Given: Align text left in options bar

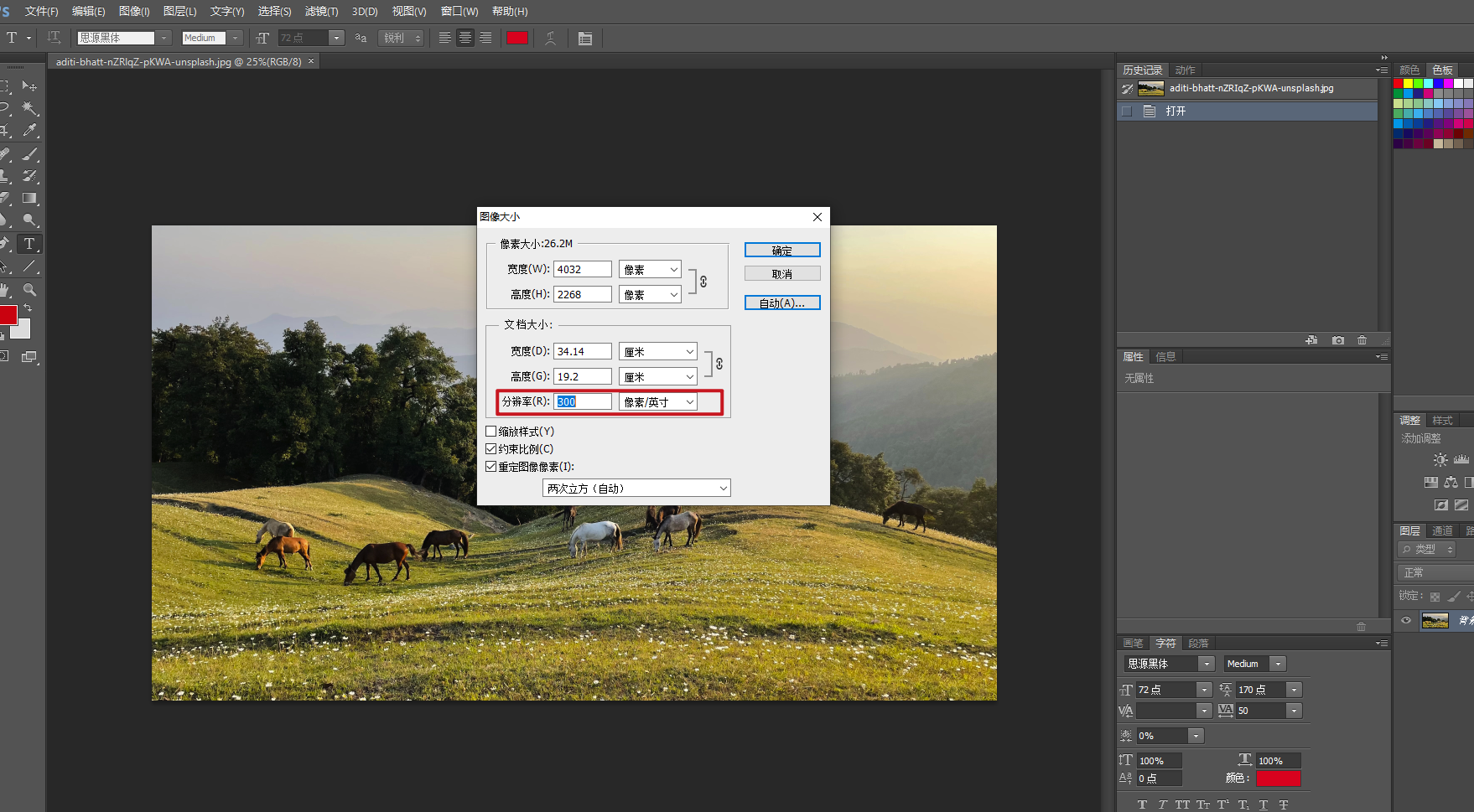Looking at the screenshot, I should (x=445, y=38).
